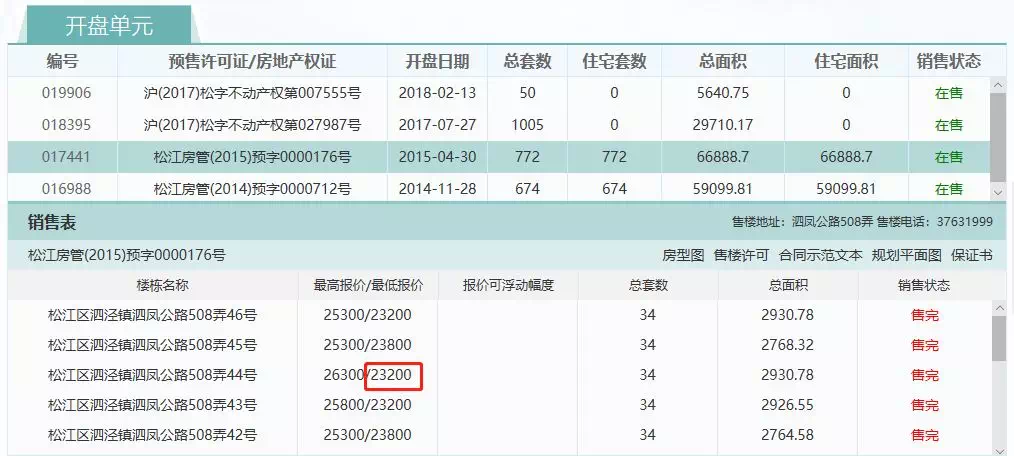Select the row numbered 018395
1014x456 pixels.
[x=66, y=125]
